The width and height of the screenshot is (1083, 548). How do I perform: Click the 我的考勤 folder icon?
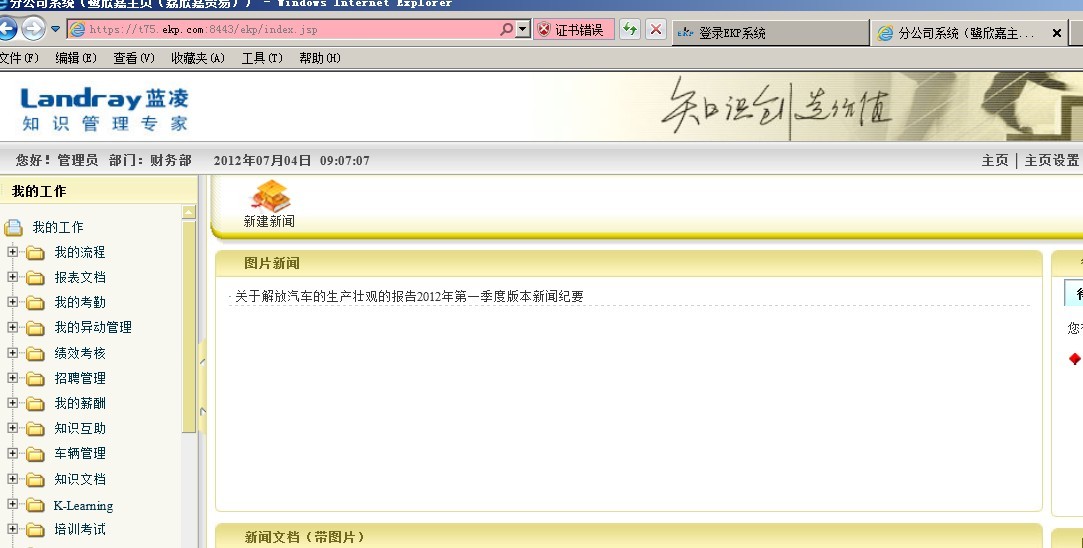[x=35, y=303]
